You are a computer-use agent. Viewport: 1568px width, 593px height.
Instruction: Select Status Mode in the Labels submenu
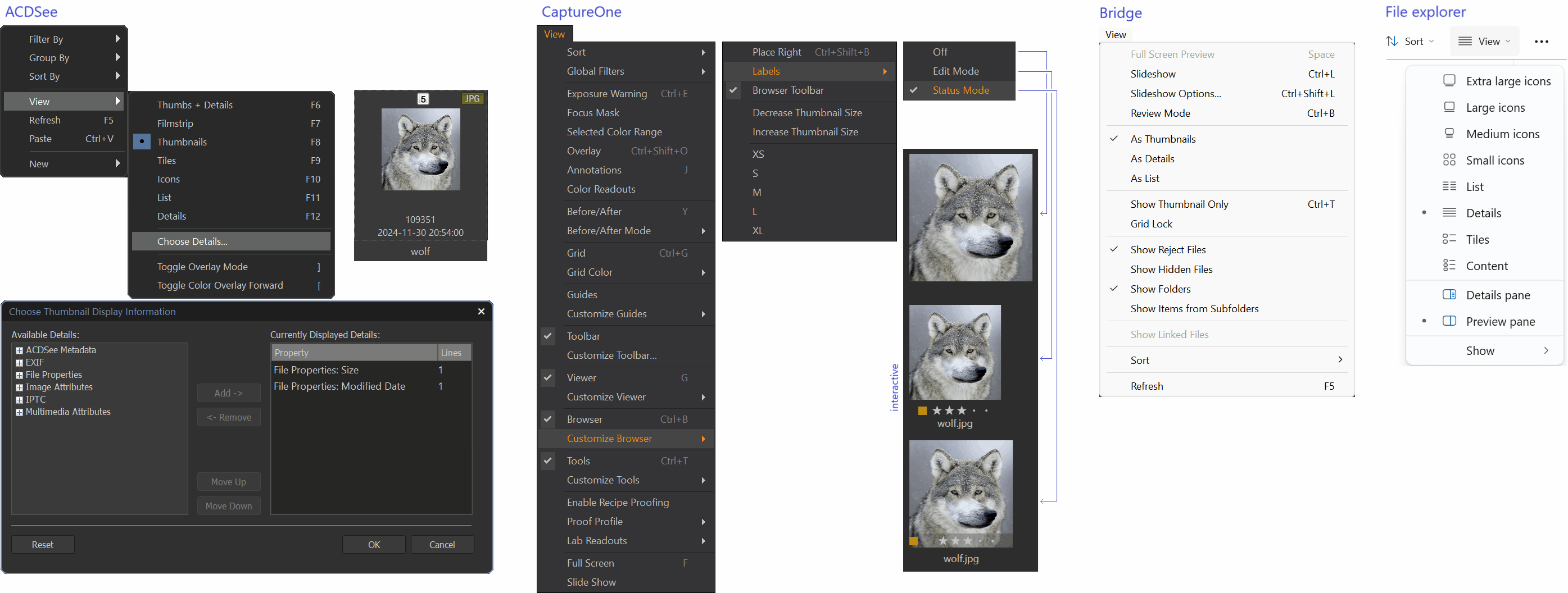[x=959, y=90]
